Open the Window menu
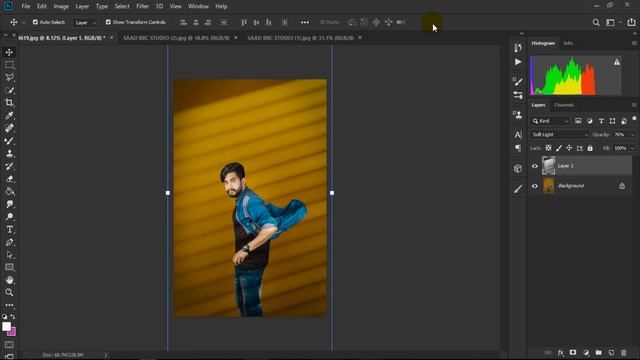 point(198,7)
